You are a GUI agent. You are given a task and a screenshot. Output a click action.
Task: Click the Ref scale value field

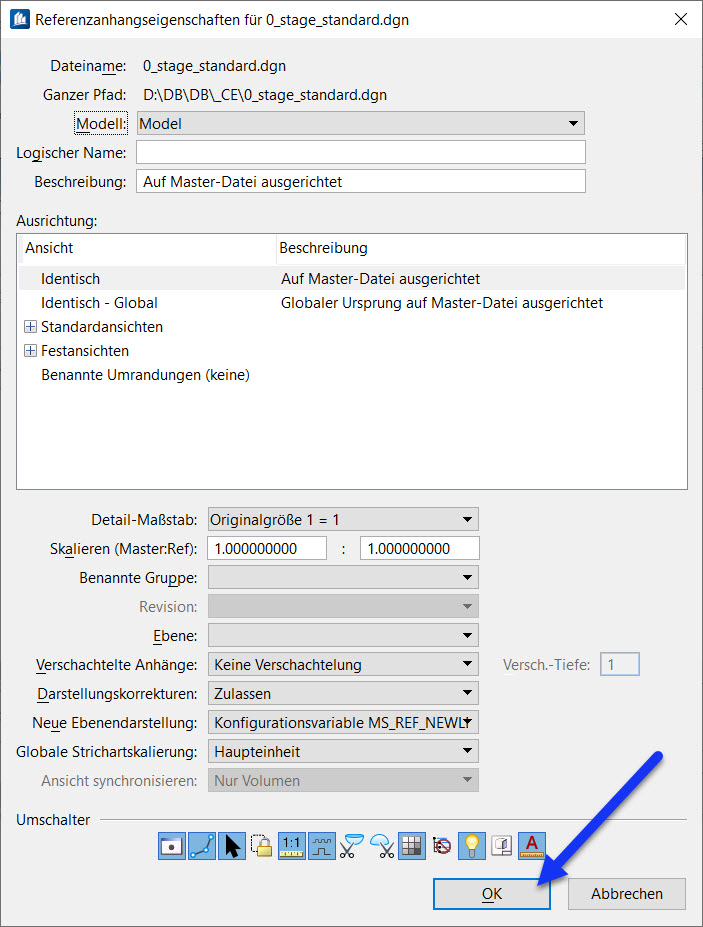420,549
